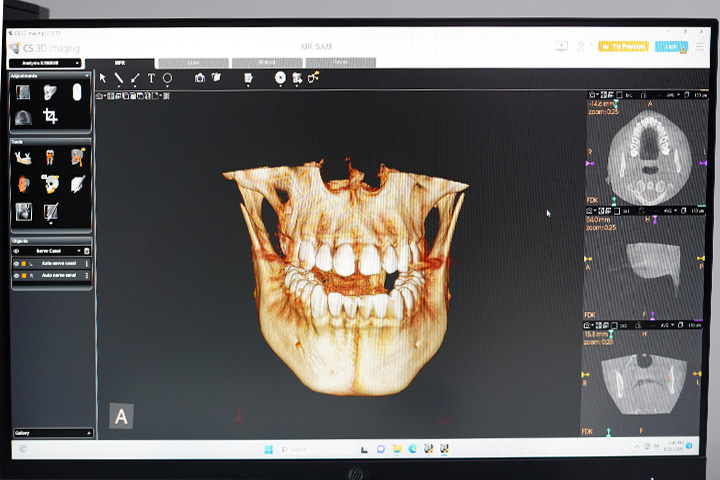The height and width of the screenshot is (480, 720).
Task: Hide the first Auto nerve canal object
Action: point(17,264)
